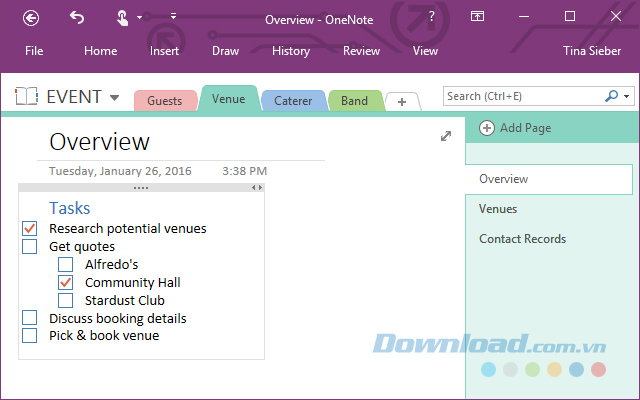640x400 pixels.
Task: Select the Venue section tab
Action: coord(229,99)
